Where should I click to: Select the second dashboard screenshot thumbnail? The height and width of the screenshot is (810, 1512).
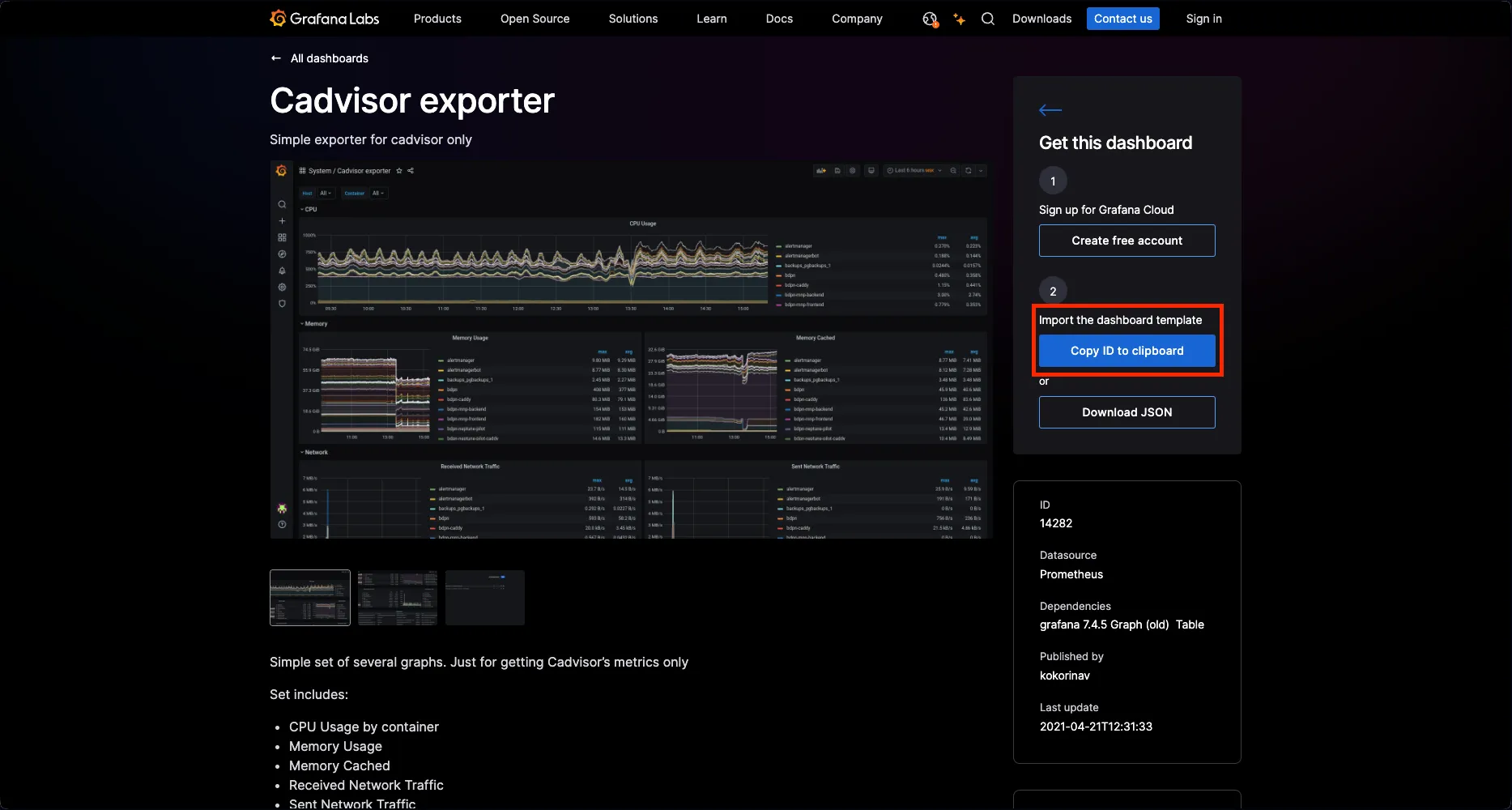398,598
